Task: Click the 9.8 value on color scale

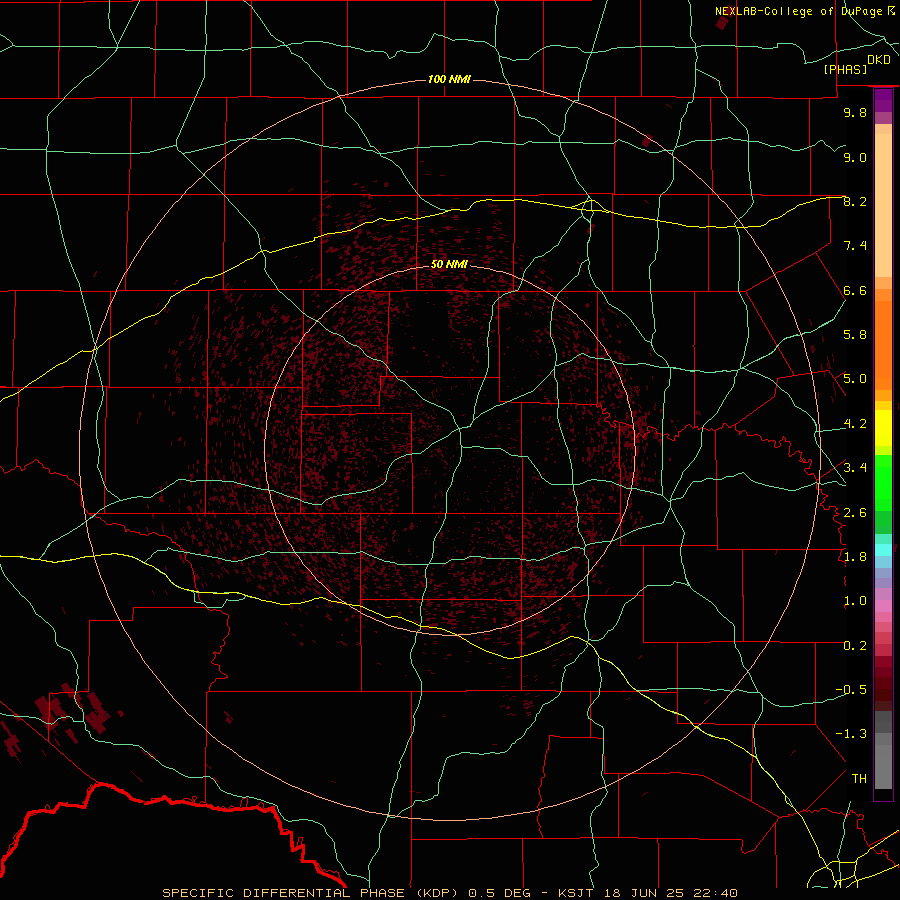Action: click(x=855, y=112)
